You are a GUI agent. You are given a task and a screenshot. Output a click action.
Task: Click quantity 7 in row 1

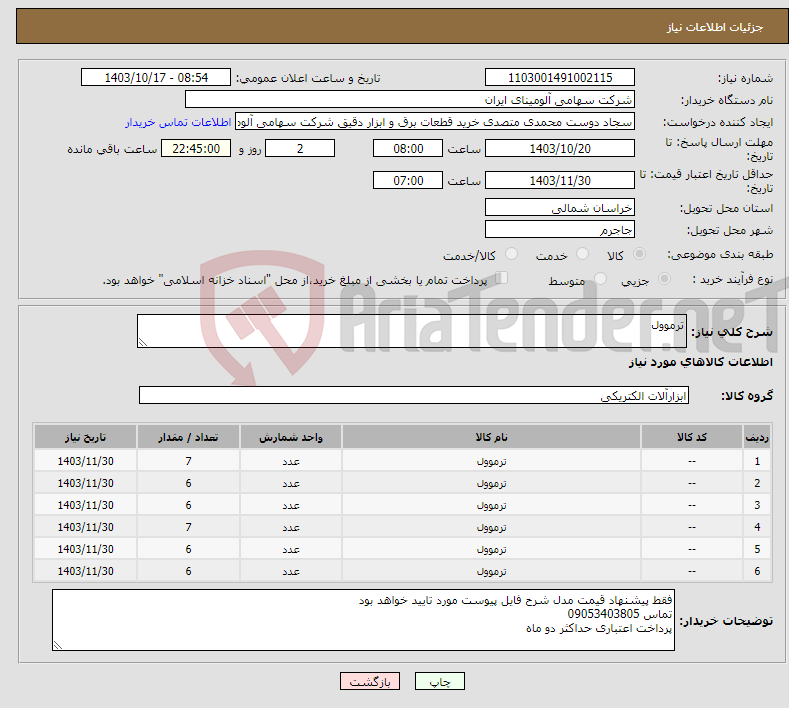point(188,461)
